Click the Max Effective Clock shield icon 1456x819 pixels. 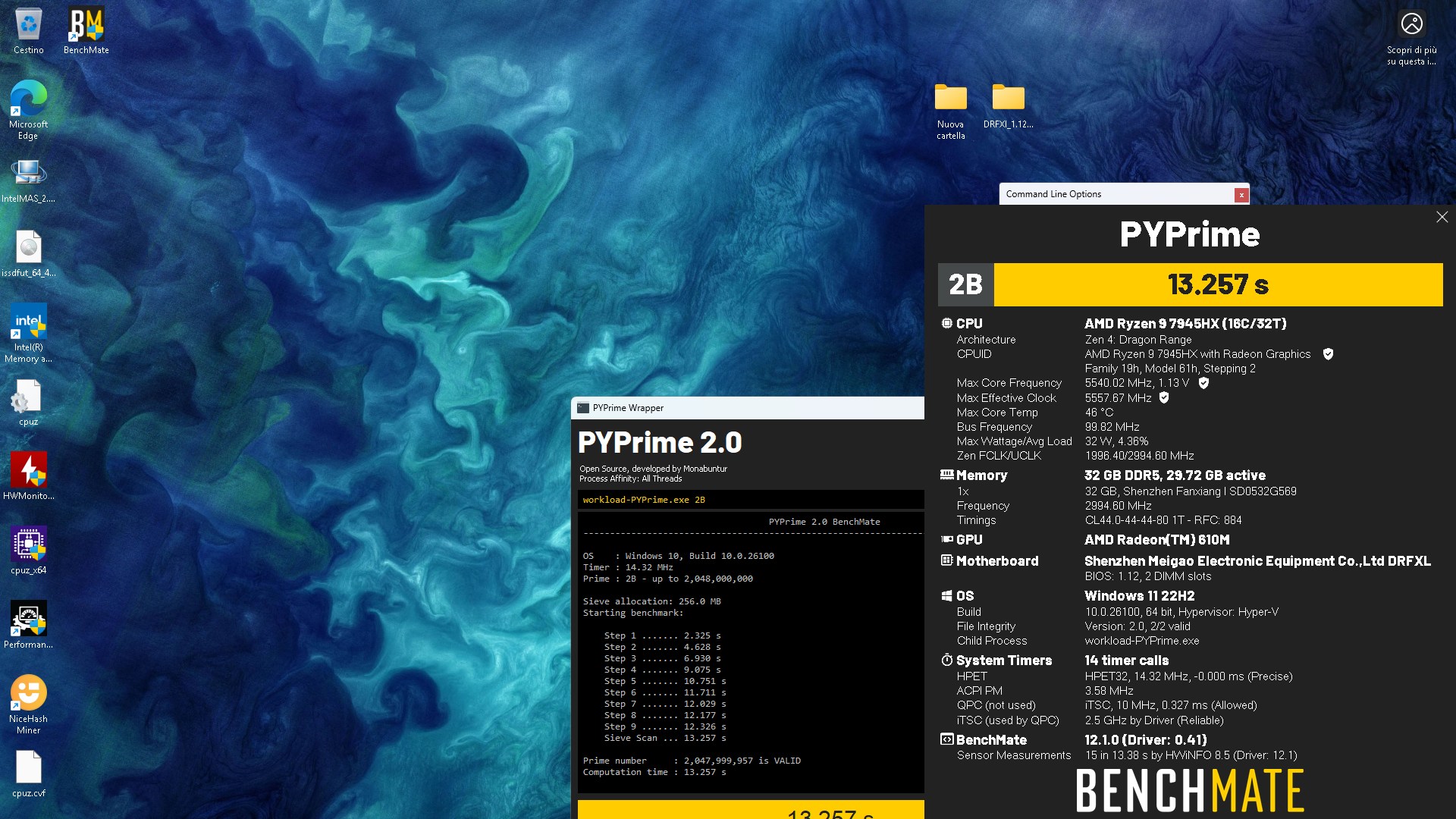point(1164,397)
